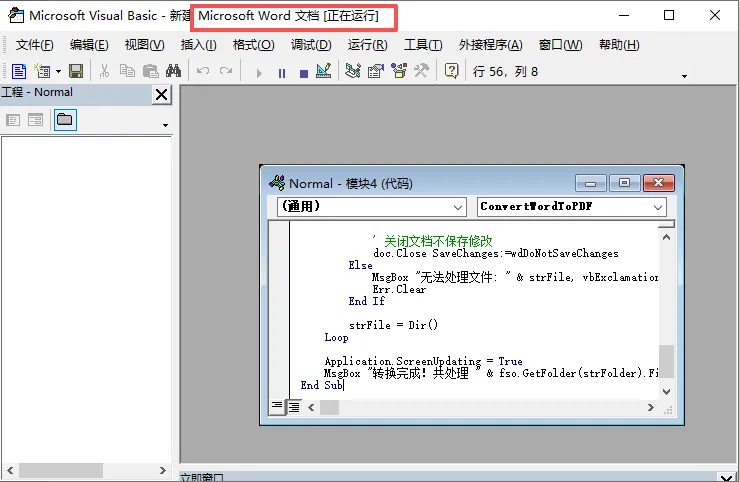
Task: Expand the project panel toolbar options arrow
Action: click(165, 125)
